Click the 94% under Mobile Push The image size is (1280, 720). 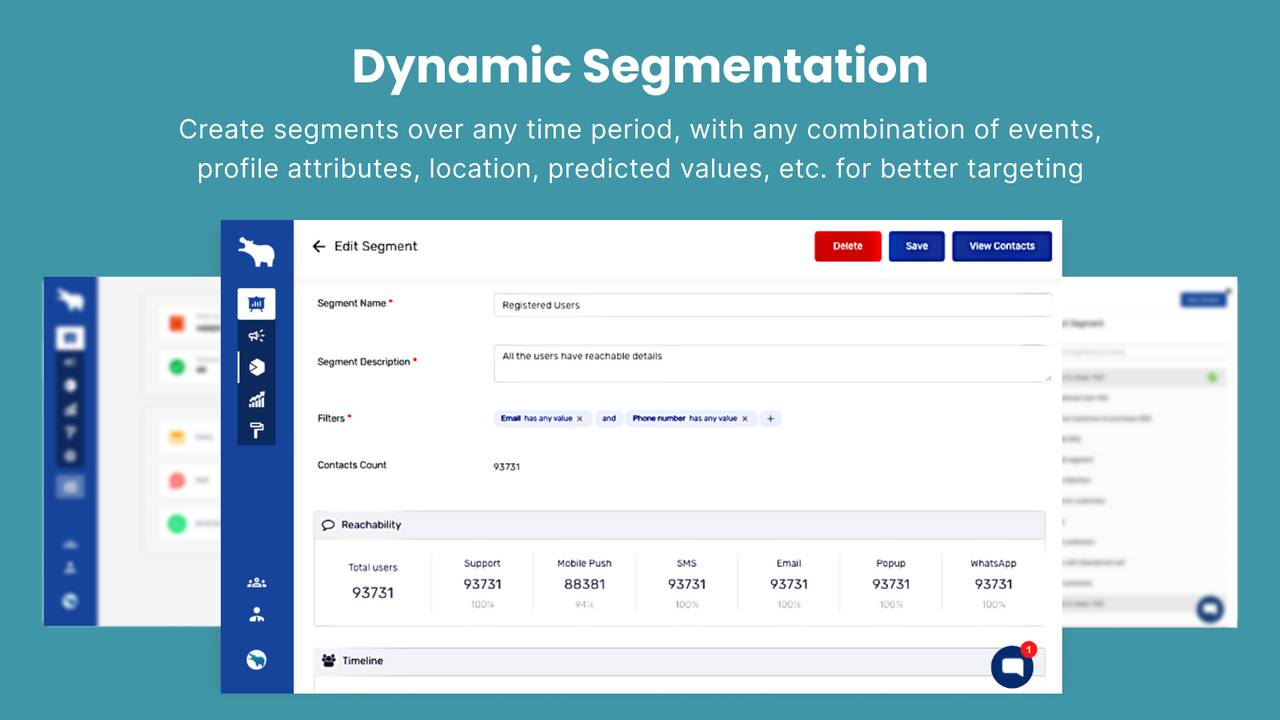[x=585, y=605]
